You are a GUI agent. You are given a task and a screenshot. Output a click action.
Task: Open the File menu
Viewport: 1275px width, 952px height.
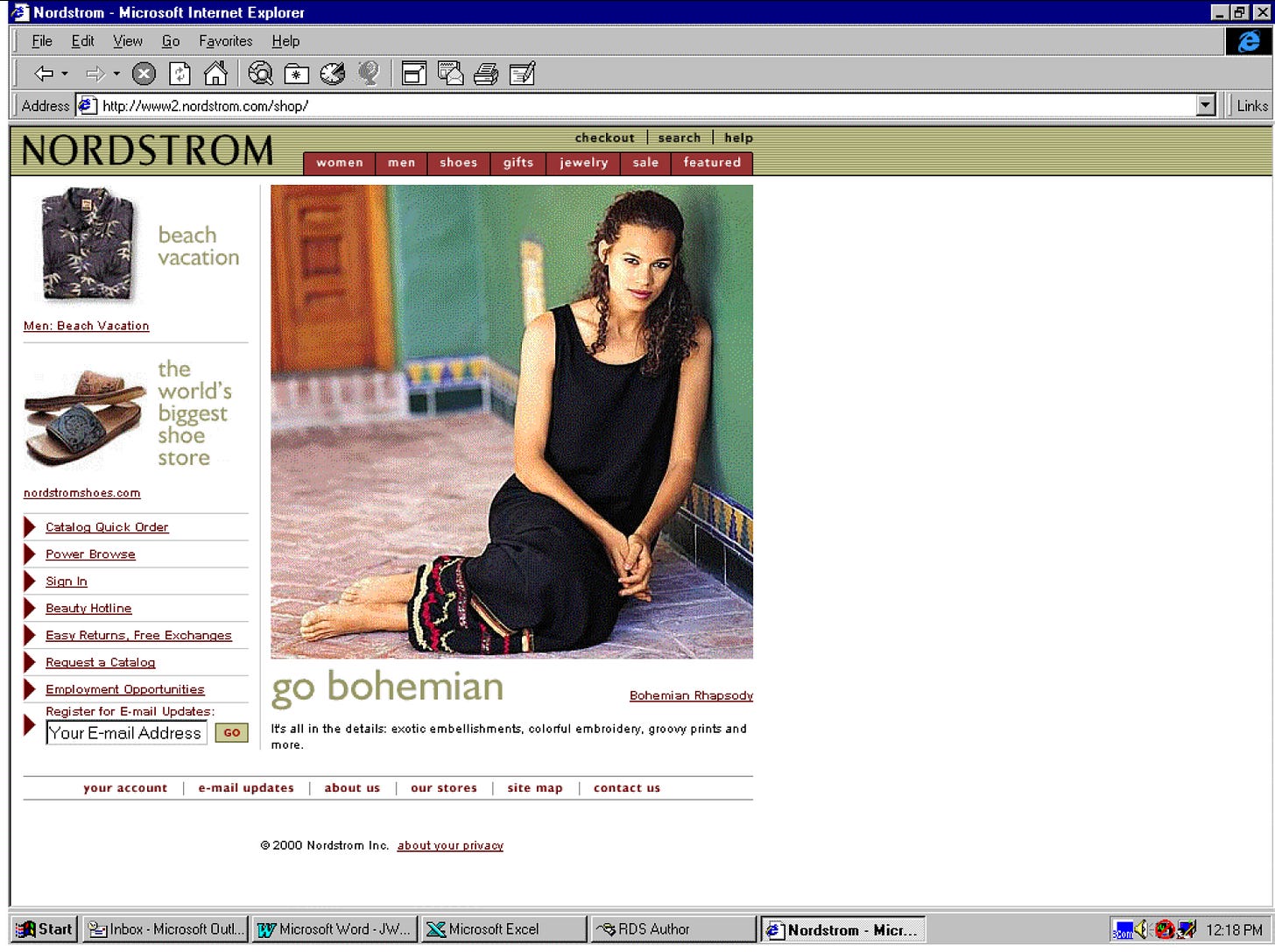coord(42,41)
